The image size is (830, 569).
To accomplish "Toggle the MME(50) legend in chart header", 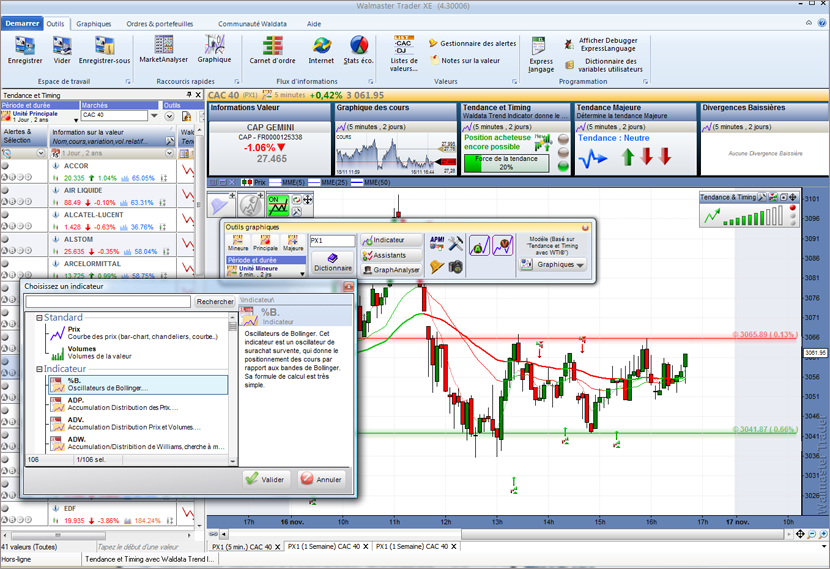I will [371, 182].
